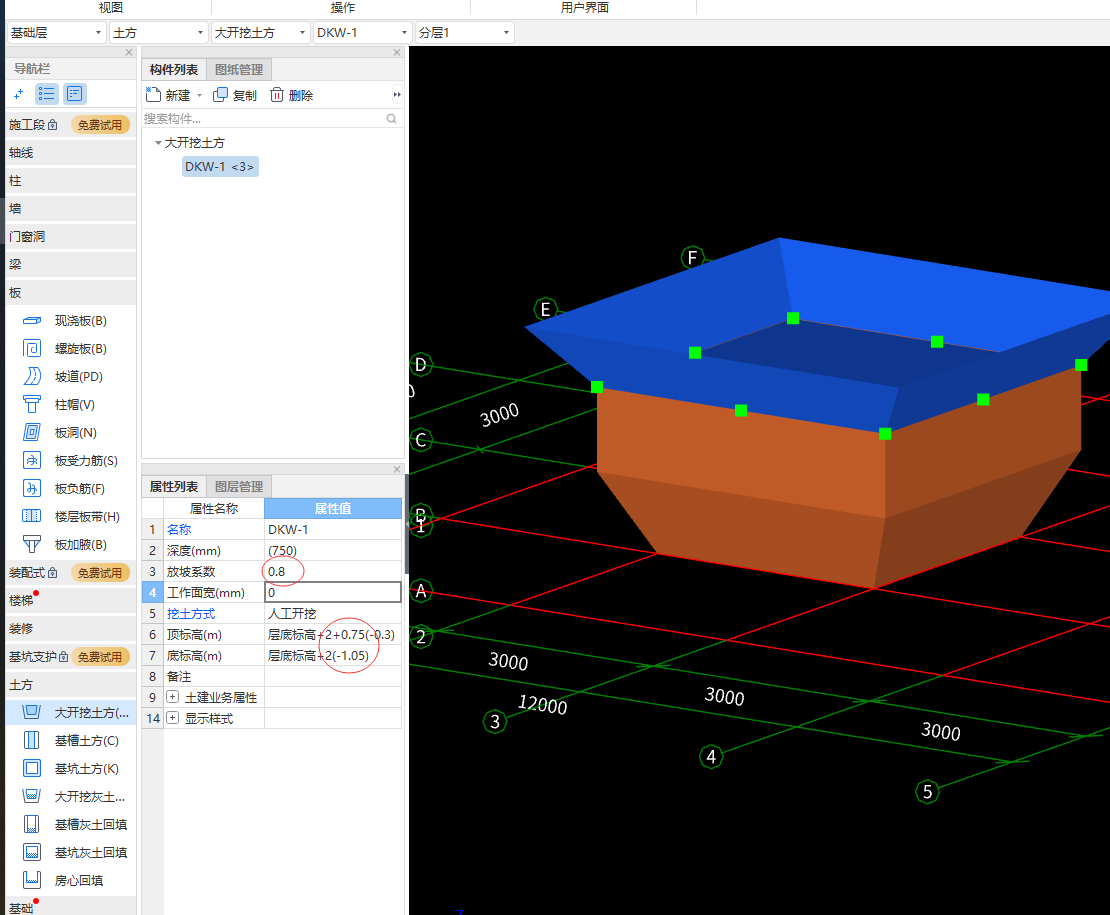Click 免费试用 beside 装配式
Viewport: 1110px width, 915px height.
tap(100, 572)
